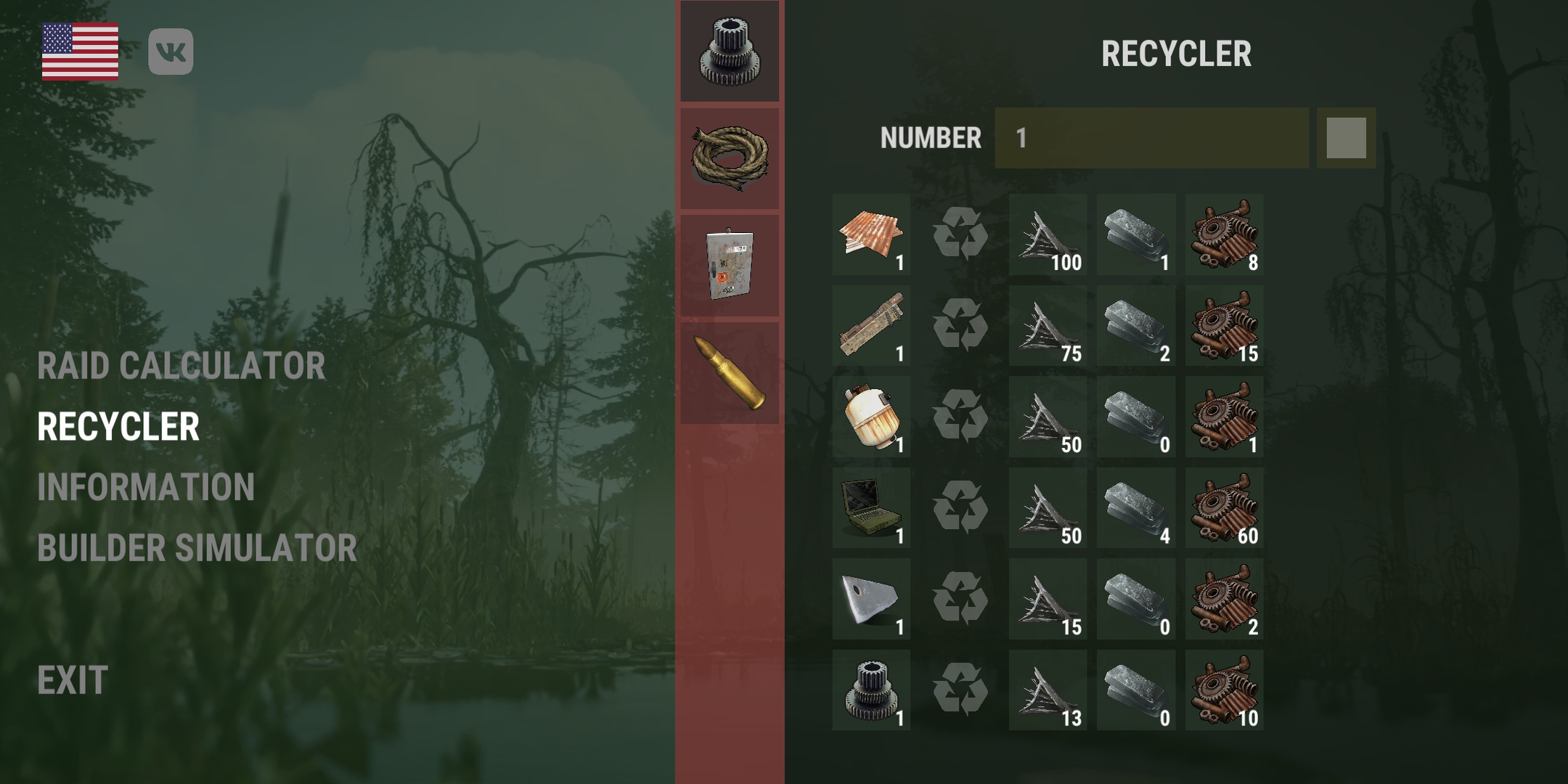Open the Information menu item

[x=146, y=487]
